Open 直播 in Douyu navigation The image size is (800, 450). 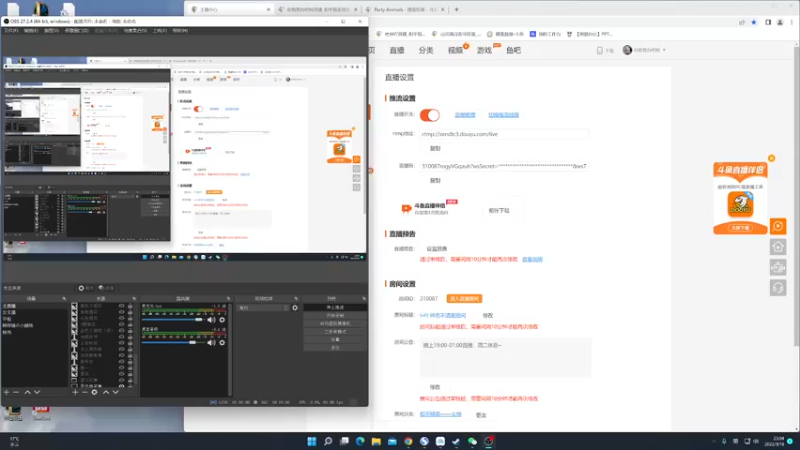tap(397, 50)
